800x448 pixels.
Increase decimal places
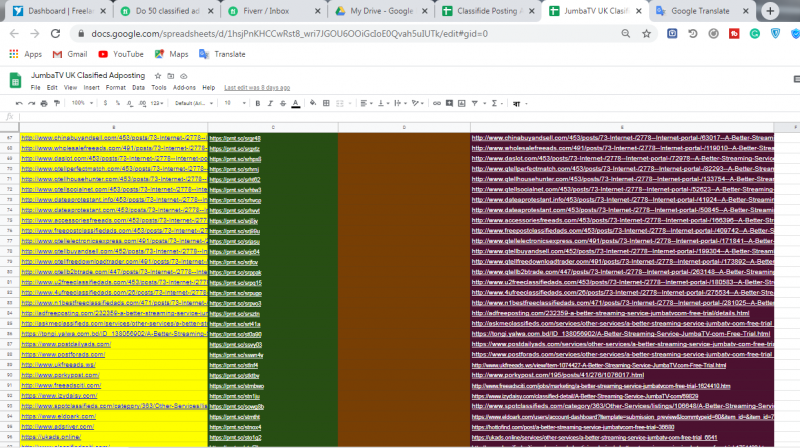pos(142,104)
